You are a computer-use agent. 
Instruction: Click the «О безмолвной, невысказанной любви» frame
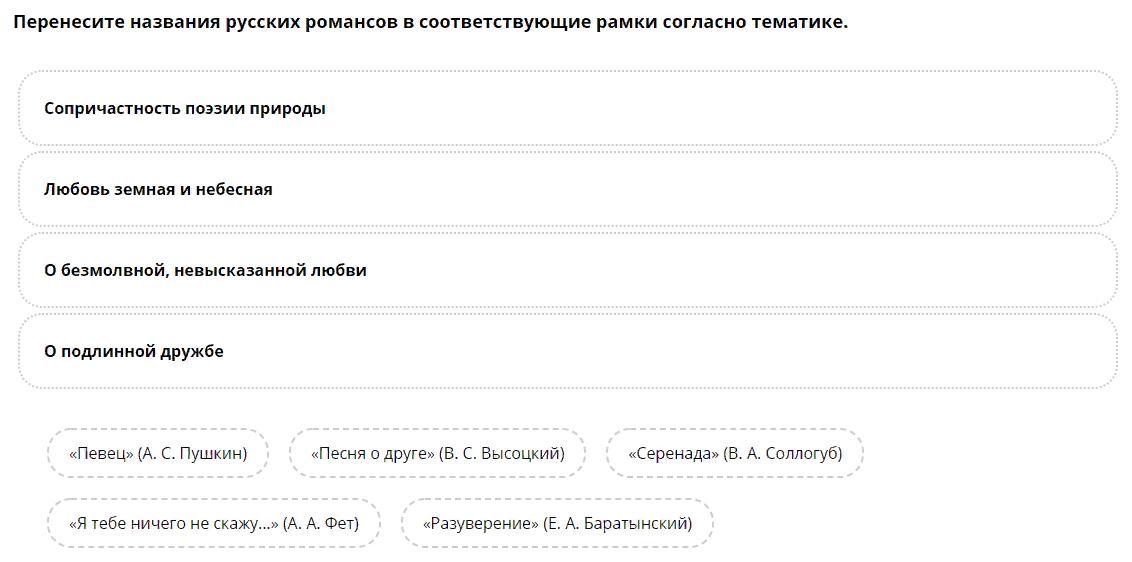[x=700, y=270]
